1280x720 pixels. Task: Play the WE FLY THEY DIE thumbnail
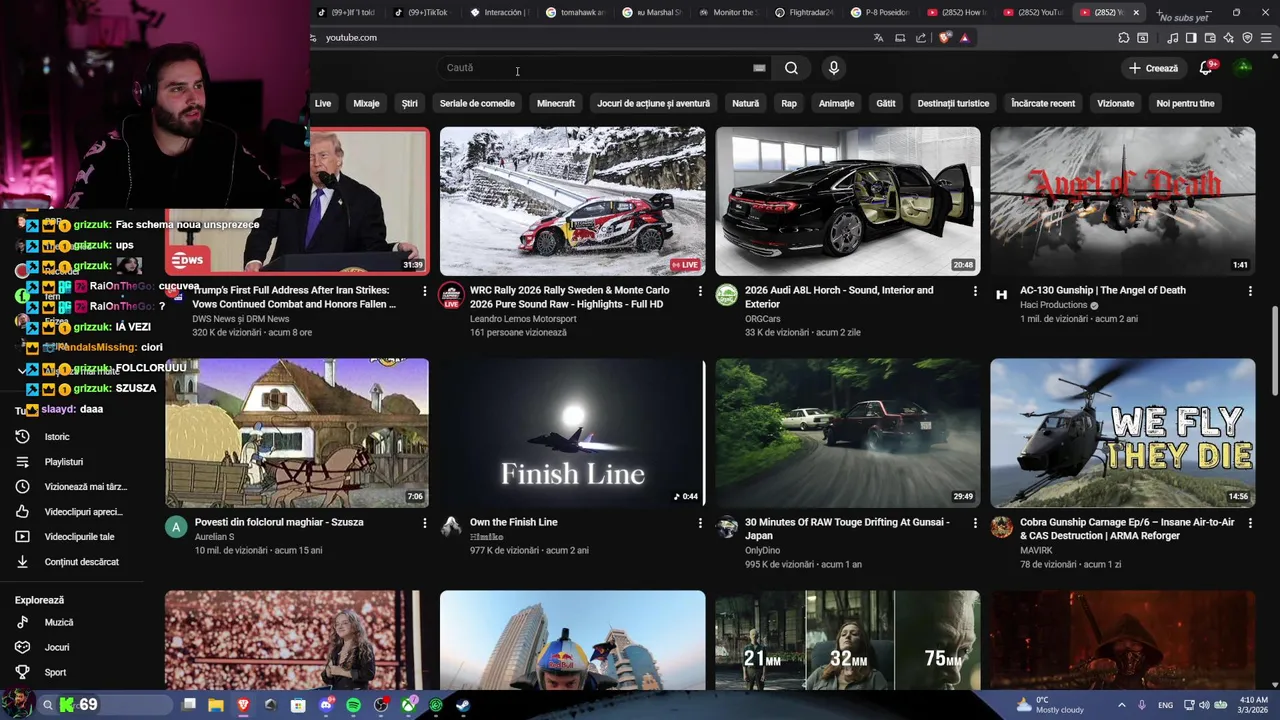click(x=1122, y=433)
